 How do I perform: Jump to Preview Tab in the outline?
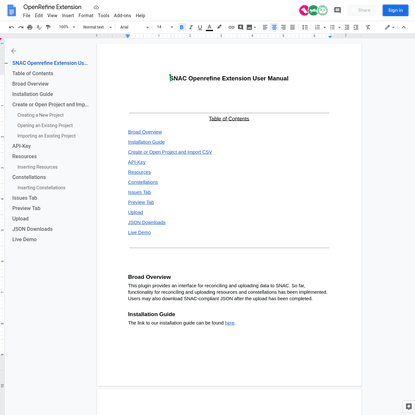pos(26,208)
